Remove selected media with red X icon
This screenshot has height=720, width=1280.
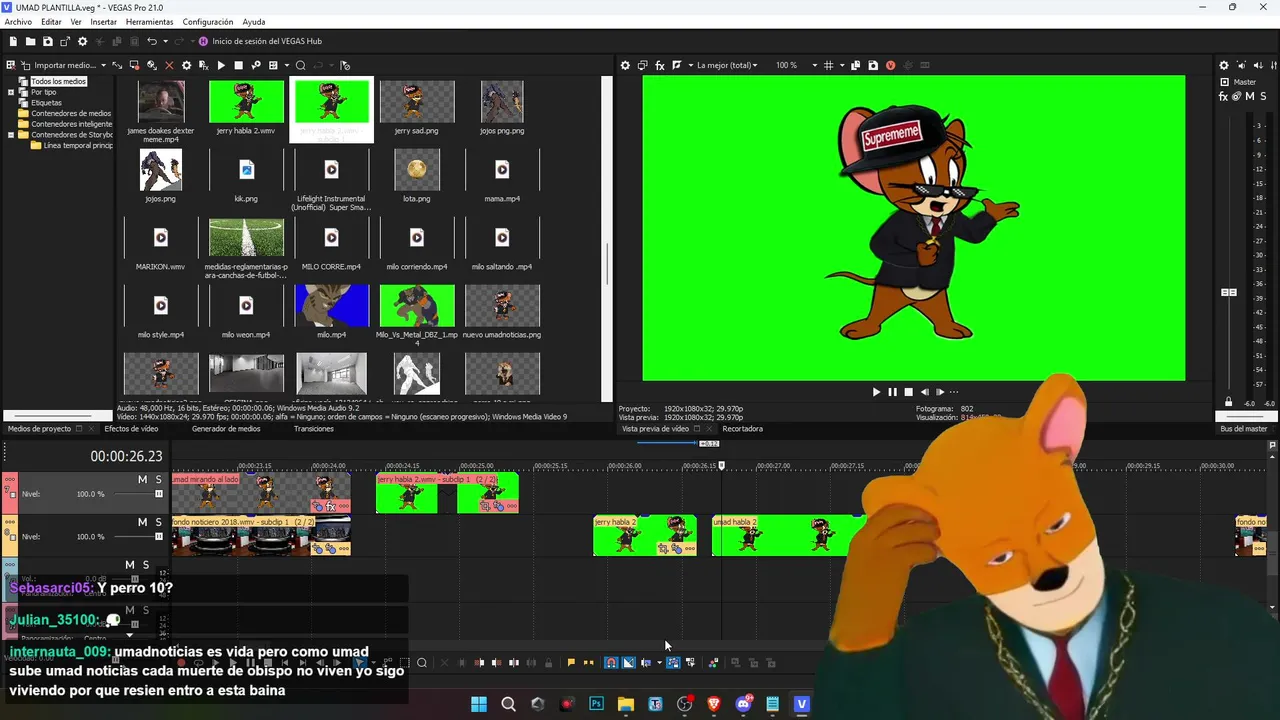pos(169,65)
